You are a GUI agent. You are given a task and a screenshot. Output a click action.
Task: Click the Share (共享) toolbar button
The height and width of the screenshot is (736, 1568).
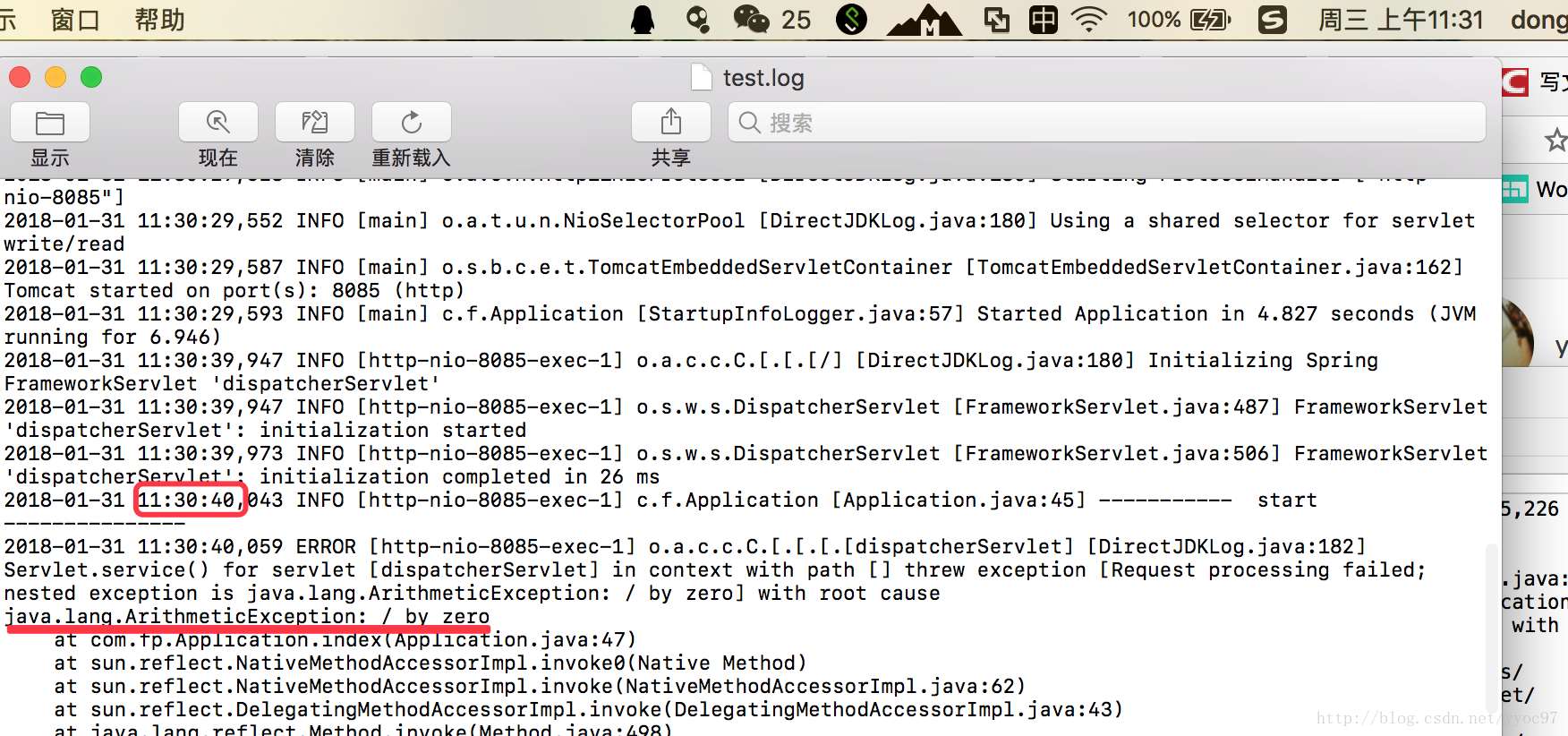point(671,123)
